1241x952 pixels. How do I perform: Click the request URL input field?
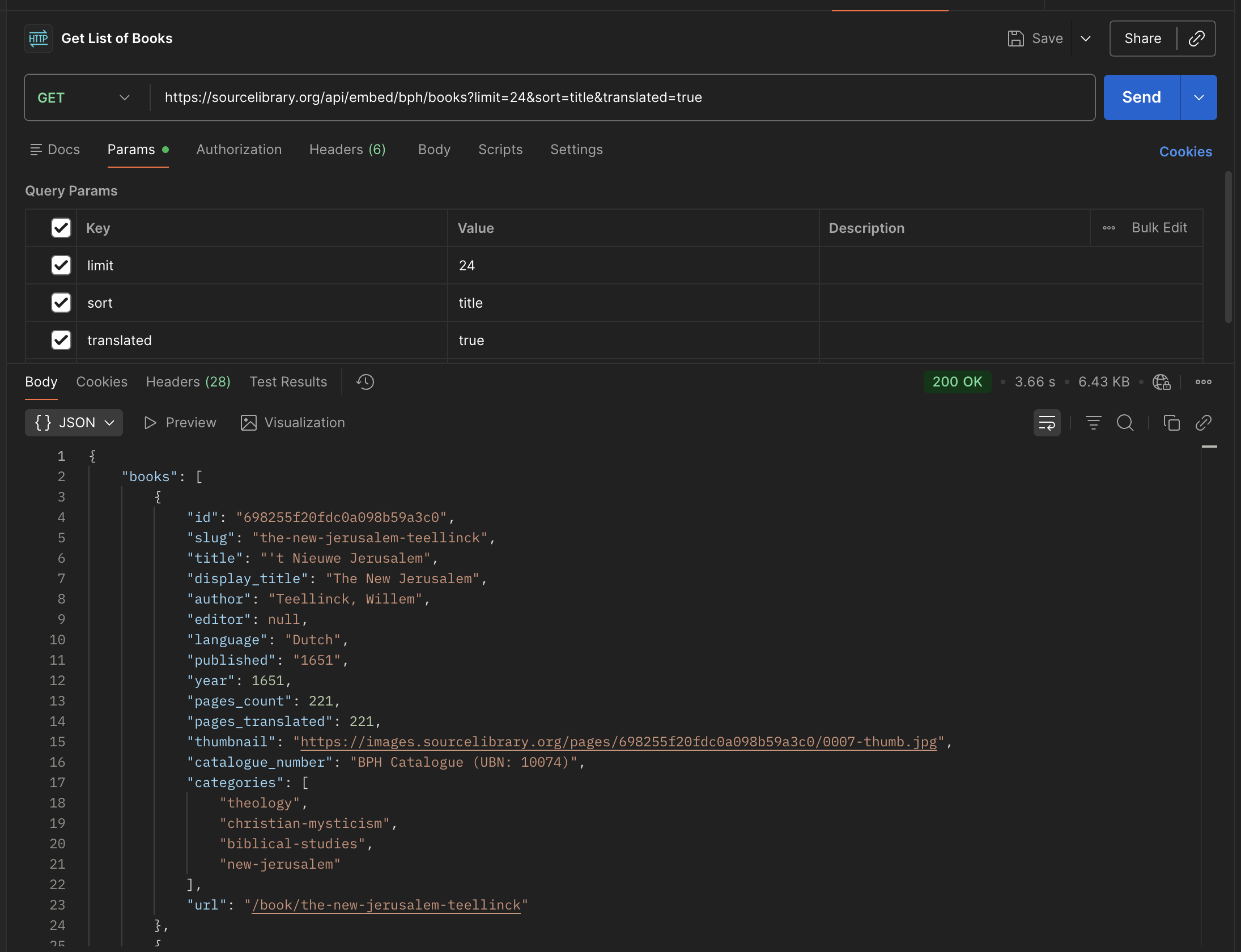[622, 97]
